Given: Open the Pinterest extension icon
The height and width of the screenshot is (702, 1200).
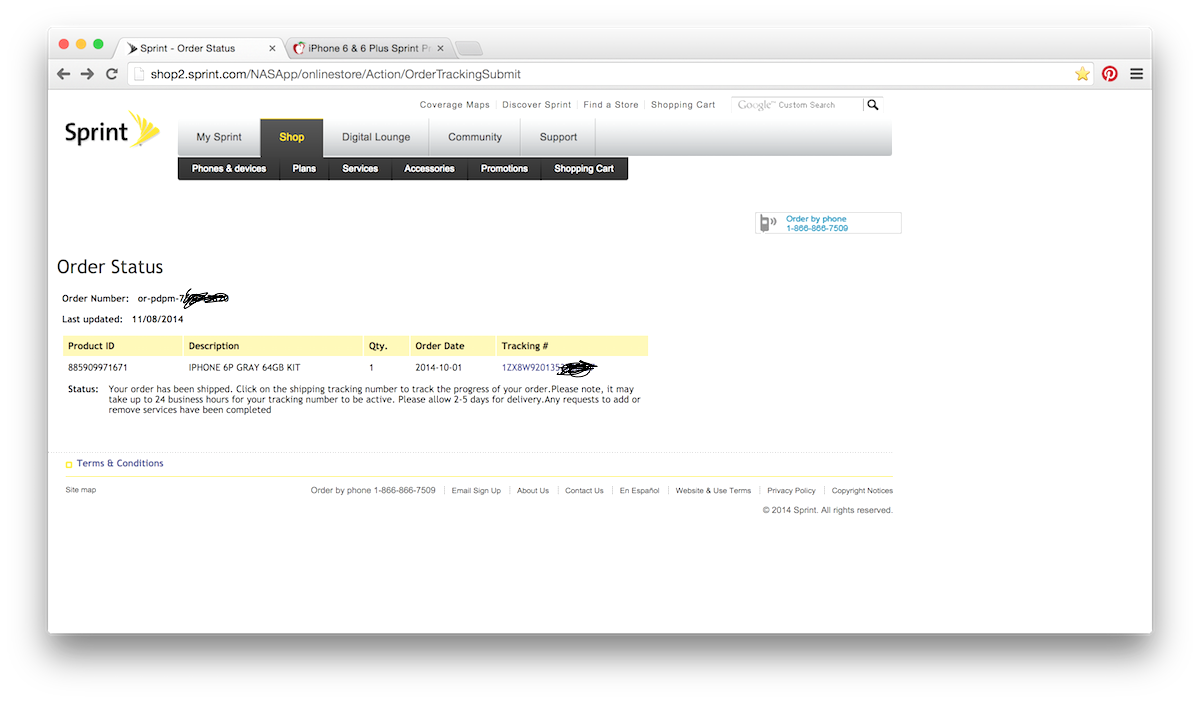Looking at the screenshot, I should pyautogui.click(x=1110, y=74).
